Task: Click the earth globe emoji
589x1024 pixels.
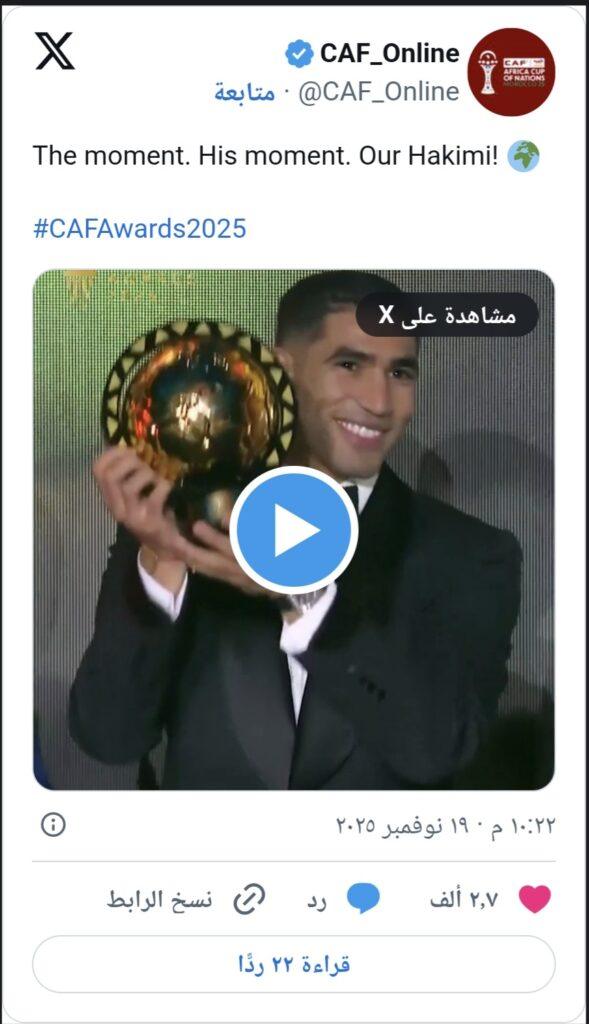Action: pyautogui.click(x=524, y=156)
